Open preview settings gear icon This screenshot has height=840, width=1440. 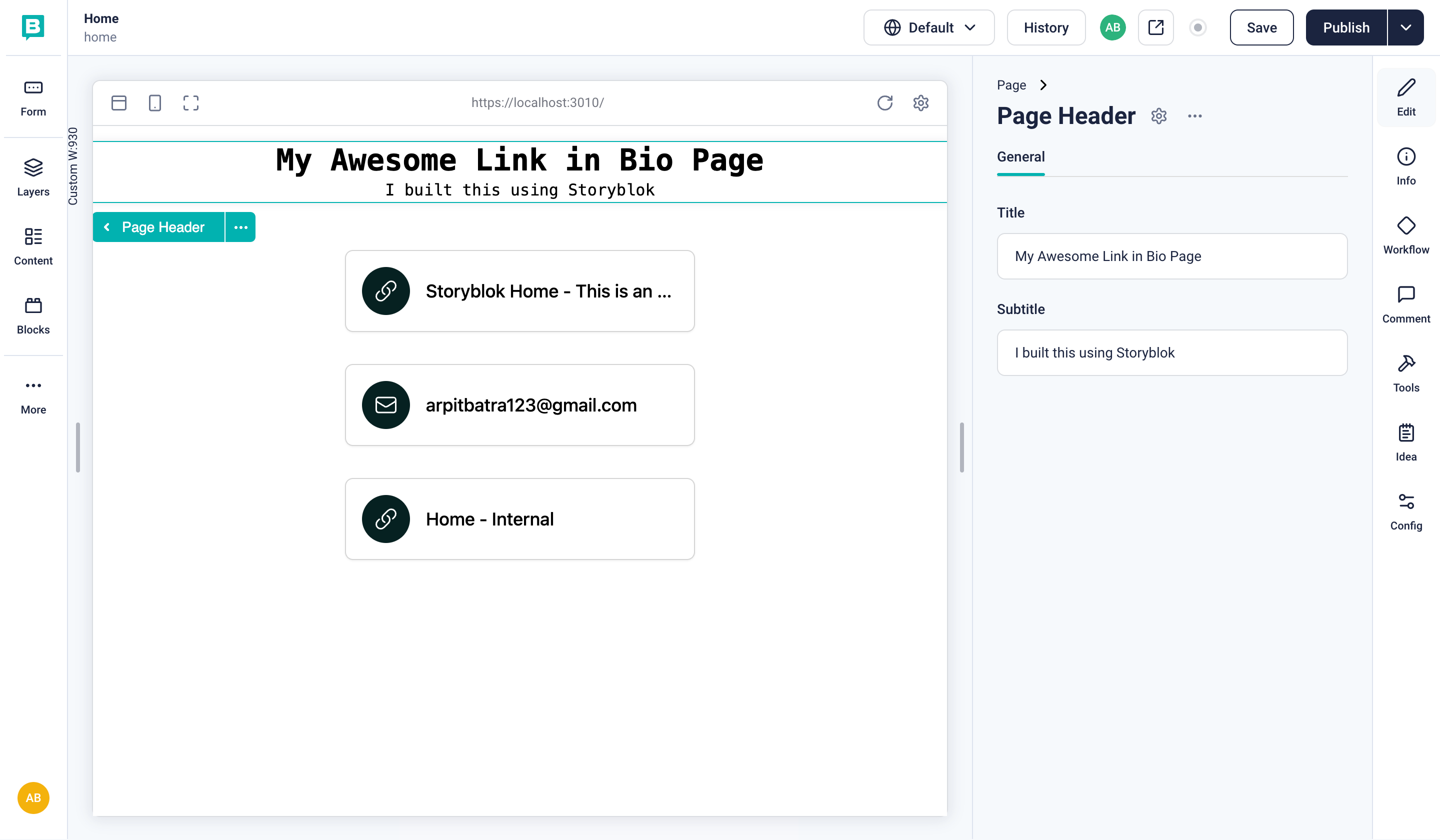920,103
